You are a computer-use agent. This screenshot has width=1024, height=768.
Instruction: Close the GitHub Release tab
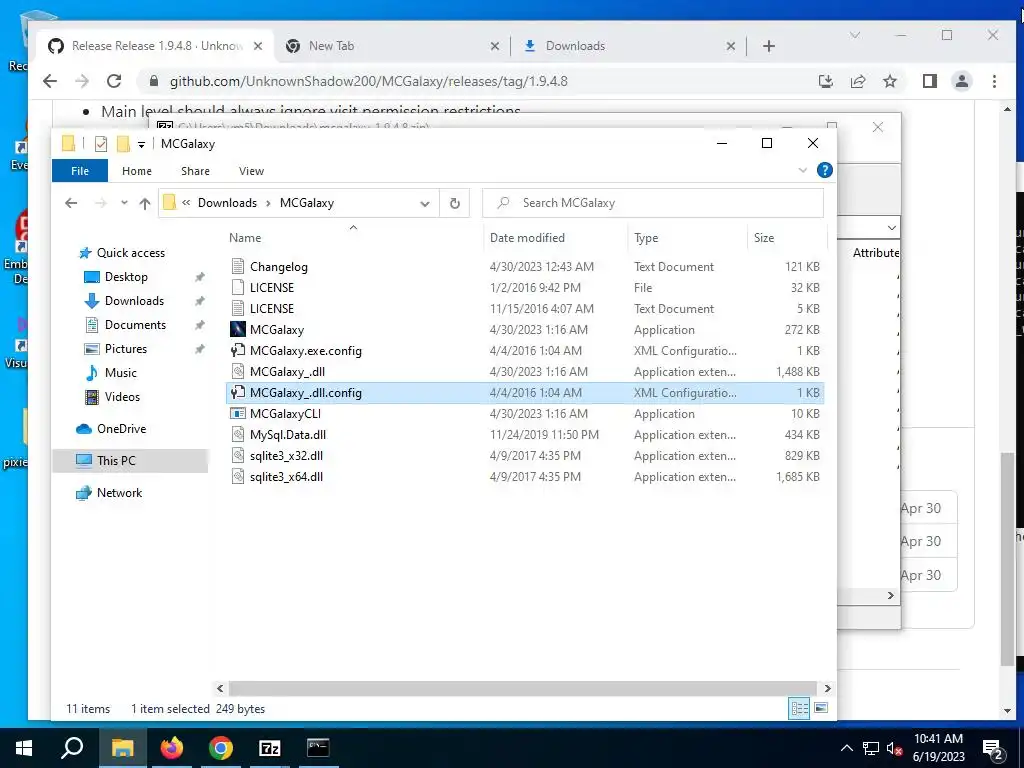[258, 46]
